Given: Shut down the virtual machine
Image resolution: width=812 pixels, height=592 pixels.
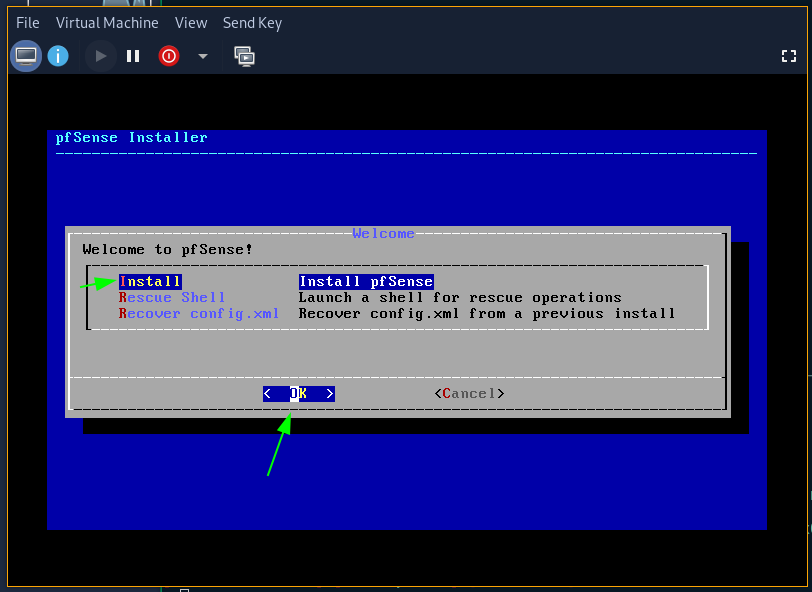Looking at the screenshot, I should [169, 56].
